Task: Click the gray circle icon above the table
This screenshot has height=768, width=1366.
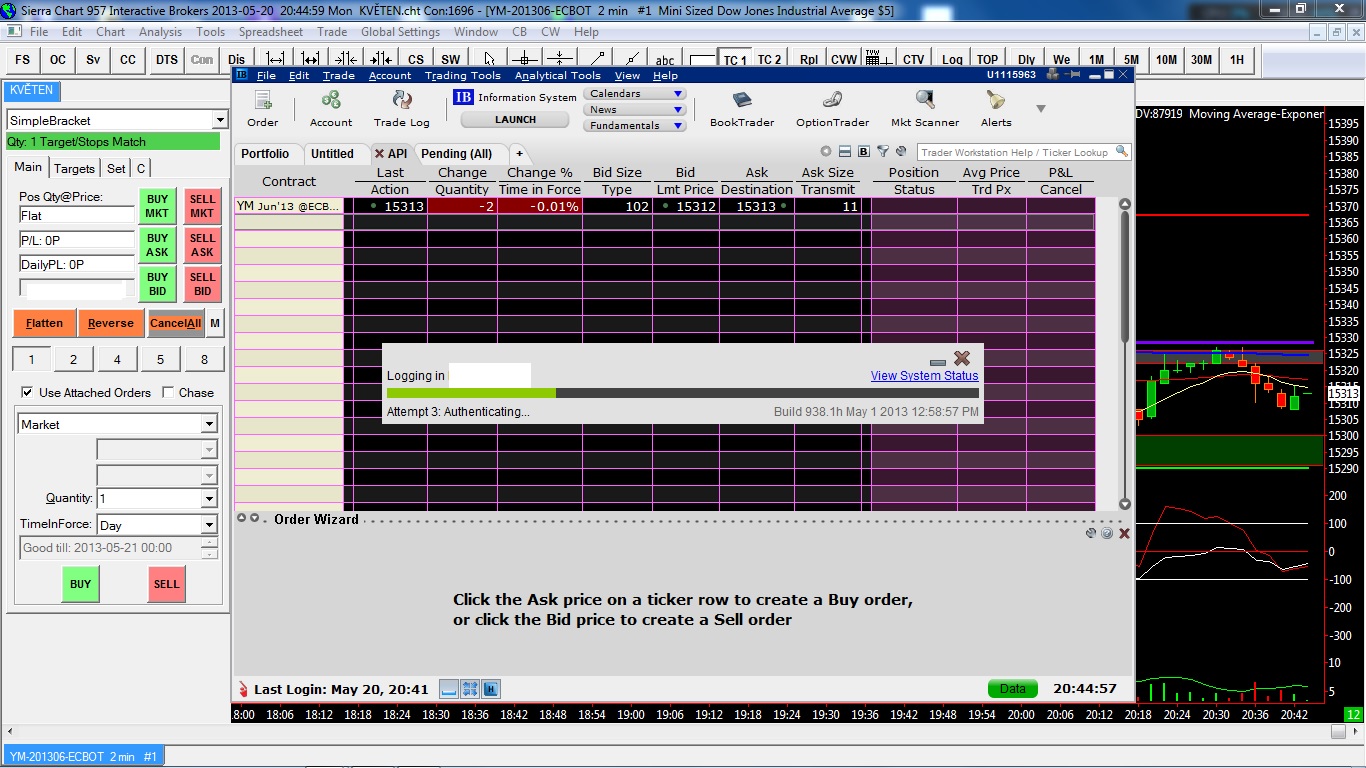Action: [826, 152]
